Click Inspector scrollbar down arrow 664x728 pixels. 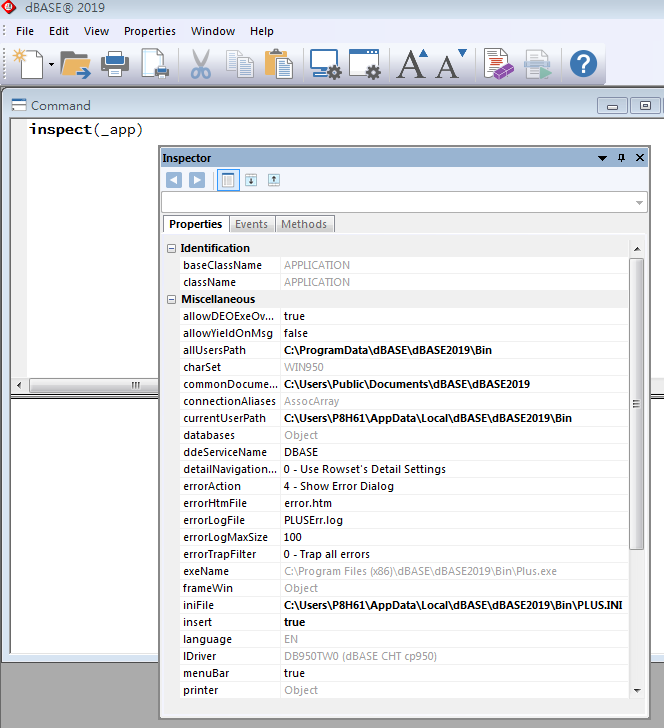(637, 691)
